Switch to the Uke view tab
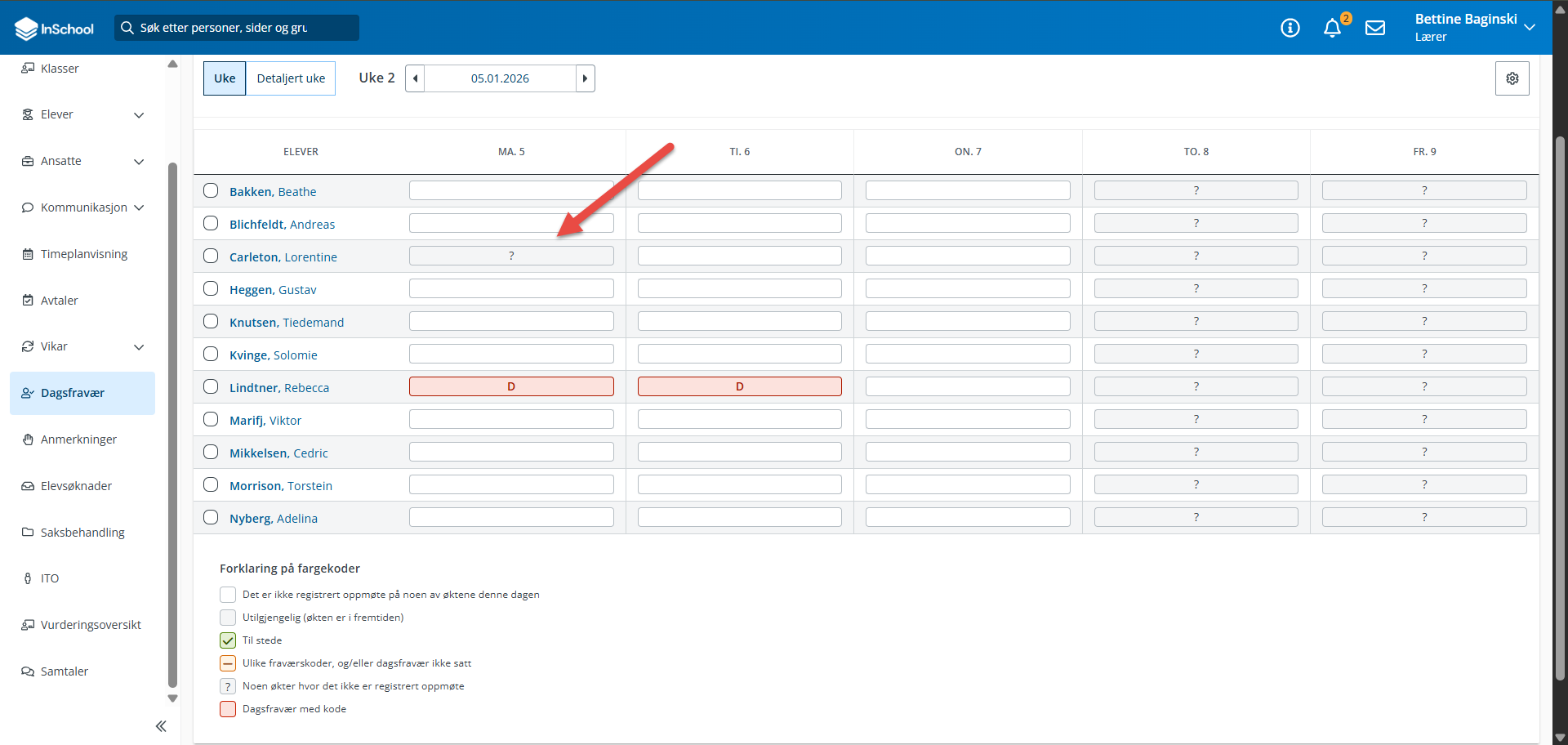 point(225,78)
